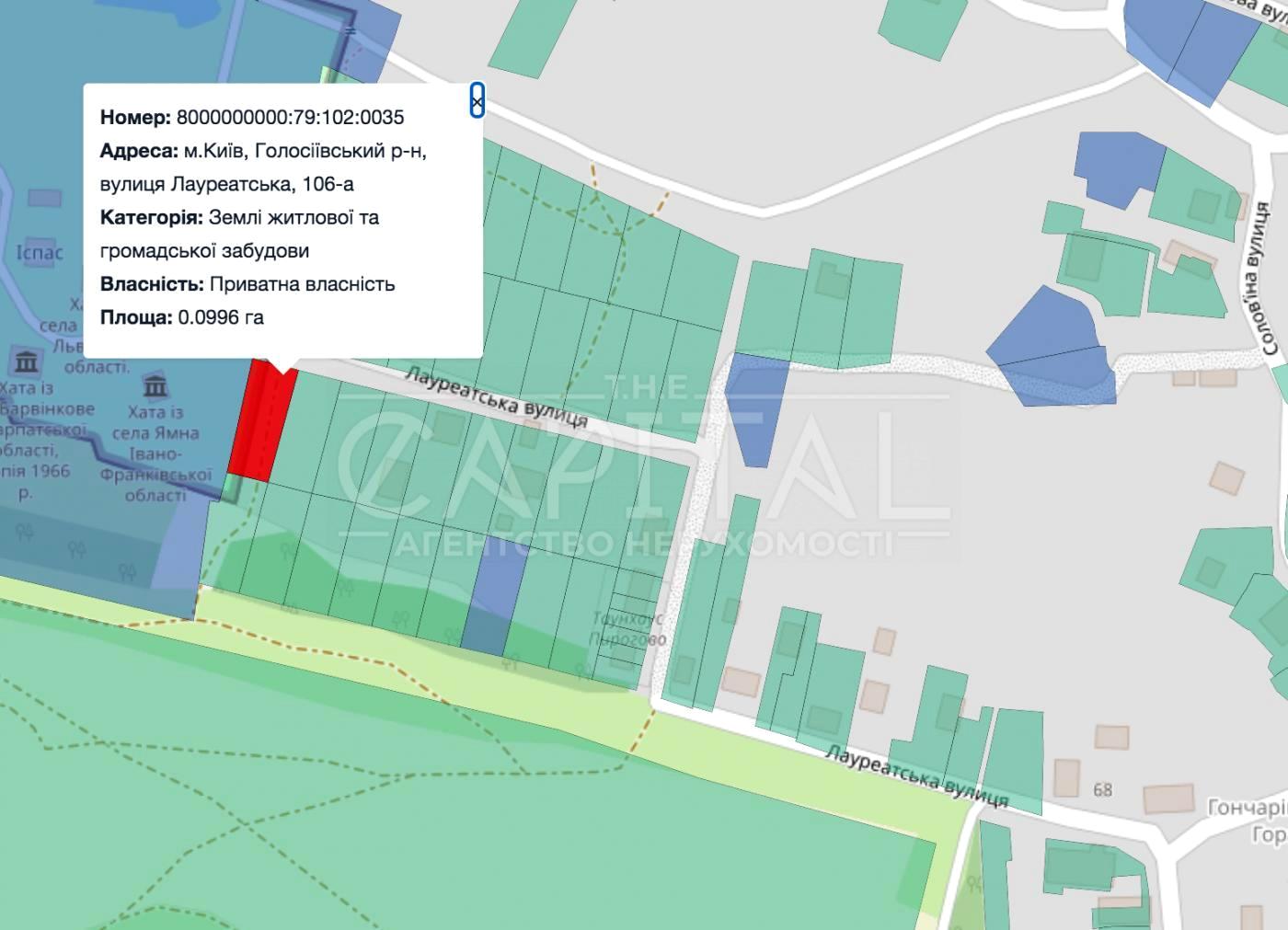1288x930 pixels.
Task: Click the Номер field label in popup
Action: (135, 118)
